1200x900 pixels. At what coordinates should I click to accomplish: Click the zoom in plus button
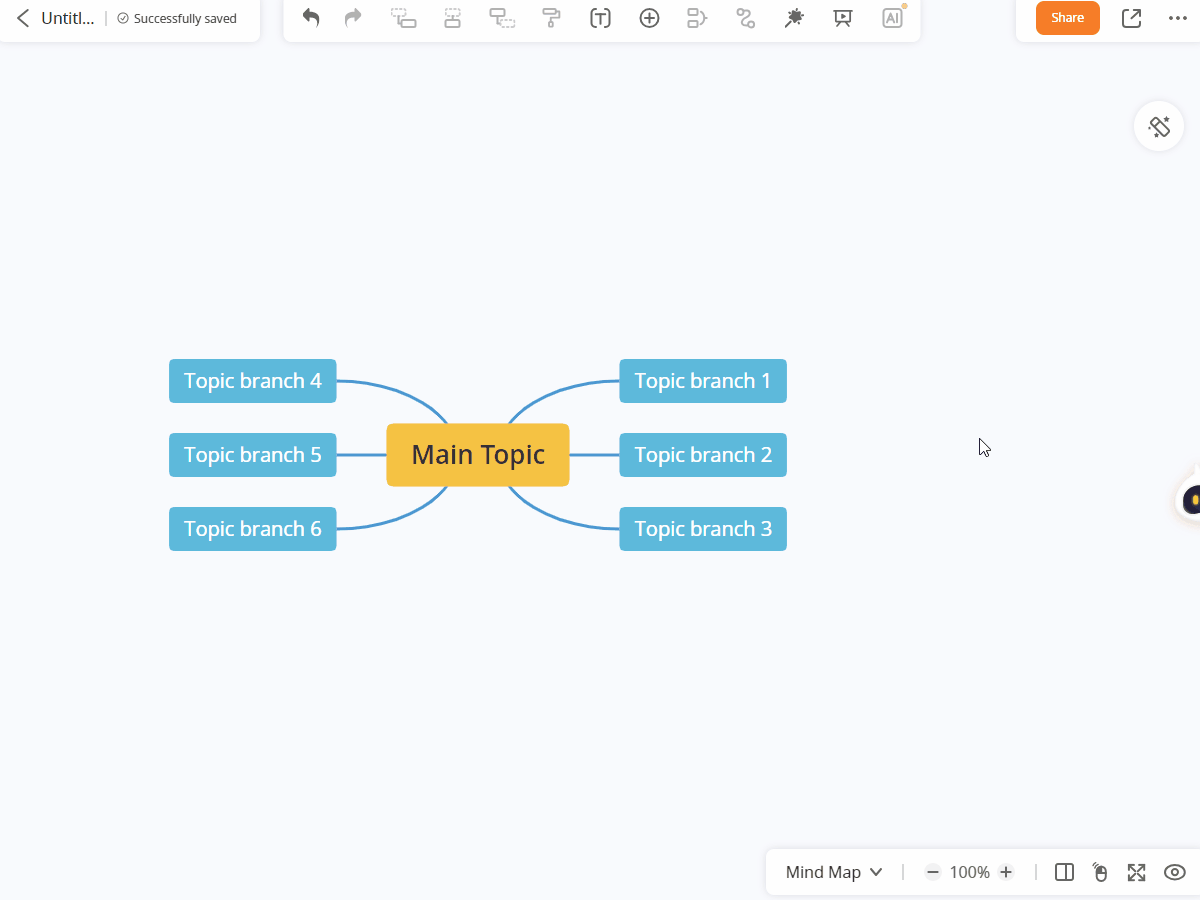tap(1006, 872)
